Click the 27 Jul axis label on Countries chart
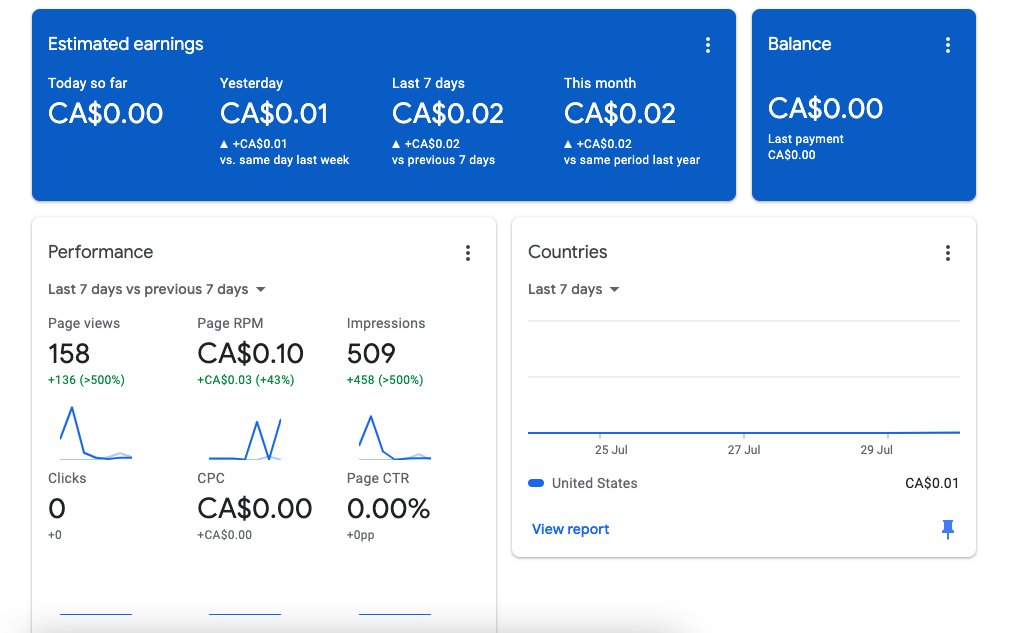The height and width of the screenshot is (633, 1020). [x=744, y=450]
